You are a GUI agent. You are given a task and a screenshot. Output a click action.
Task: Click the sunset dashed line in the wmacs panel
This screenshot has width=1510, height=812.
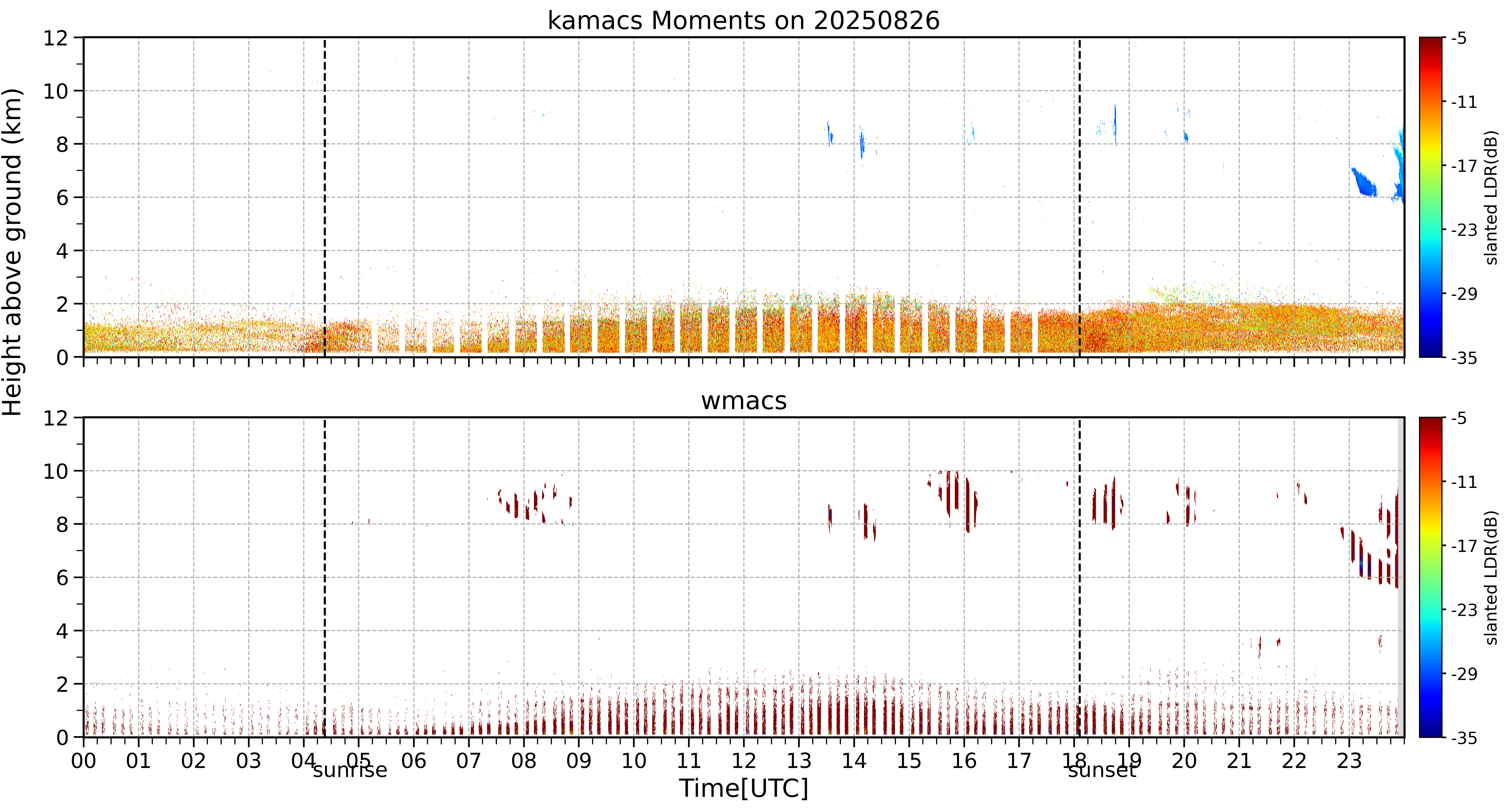[1080, 577]
